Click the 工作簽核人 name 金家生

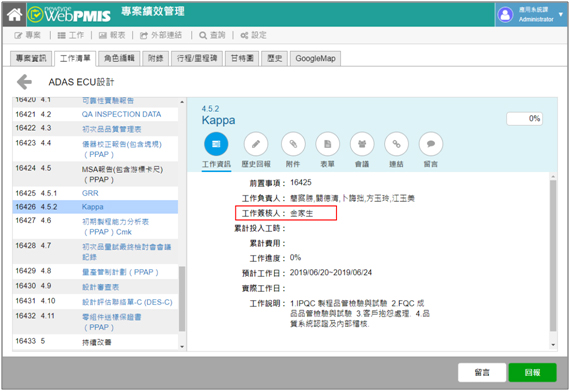click(301, 213)
